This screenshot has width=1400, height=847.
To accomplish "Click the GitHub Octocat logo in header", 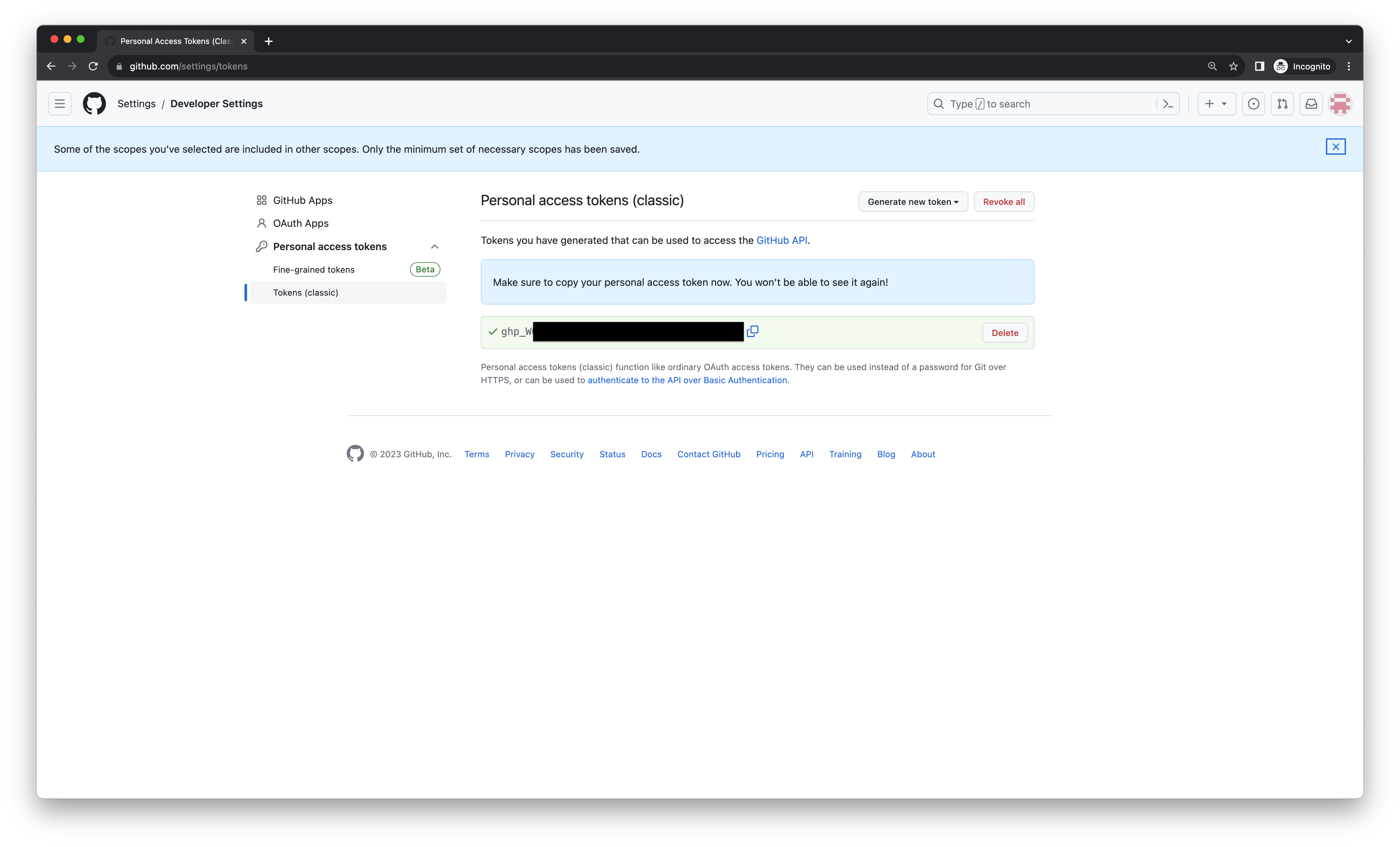I will pyautogui.click(x=94, y=104).
